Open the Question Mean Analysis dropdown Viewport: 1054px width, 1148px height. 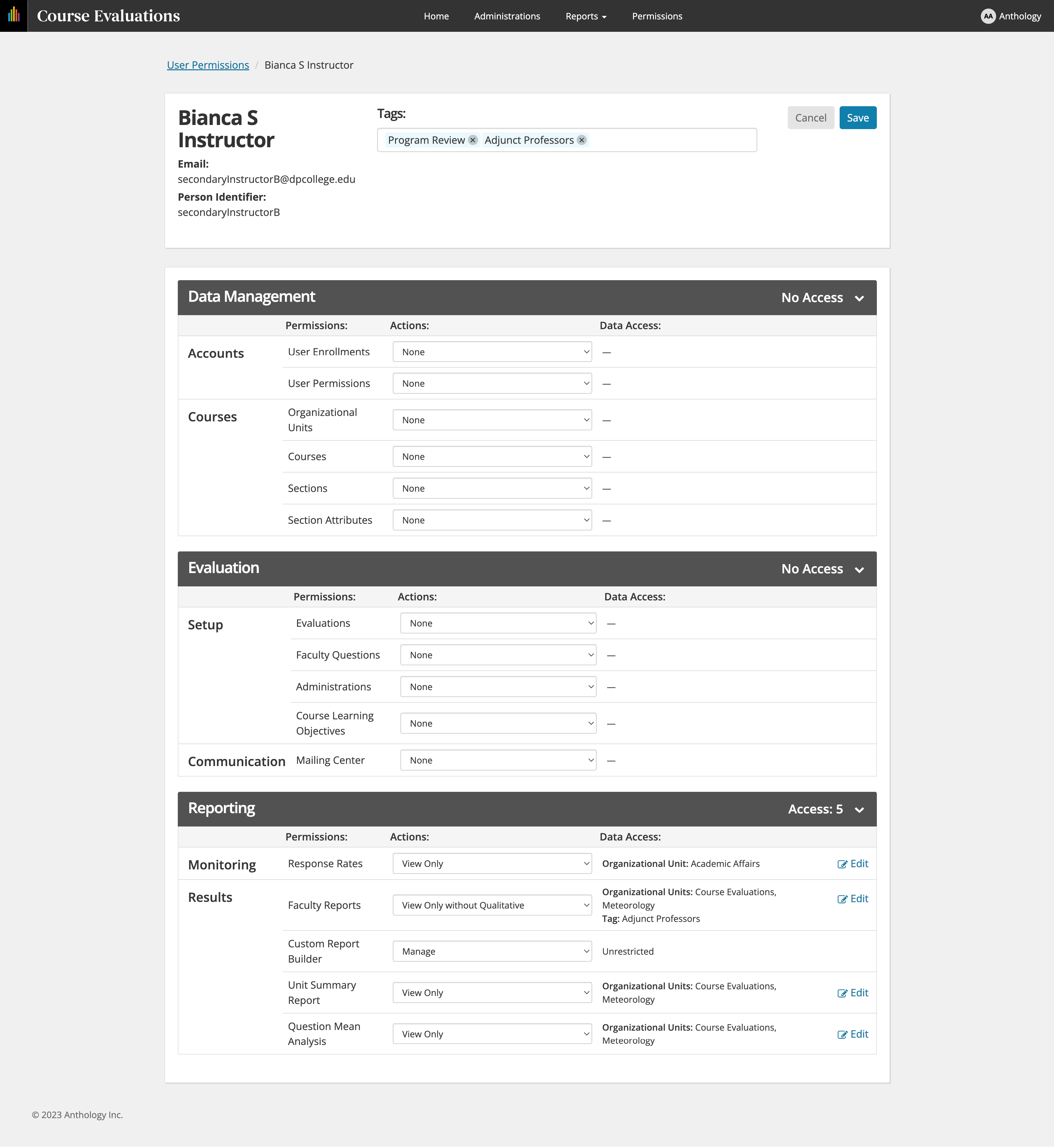click(x=492, y=1034)
